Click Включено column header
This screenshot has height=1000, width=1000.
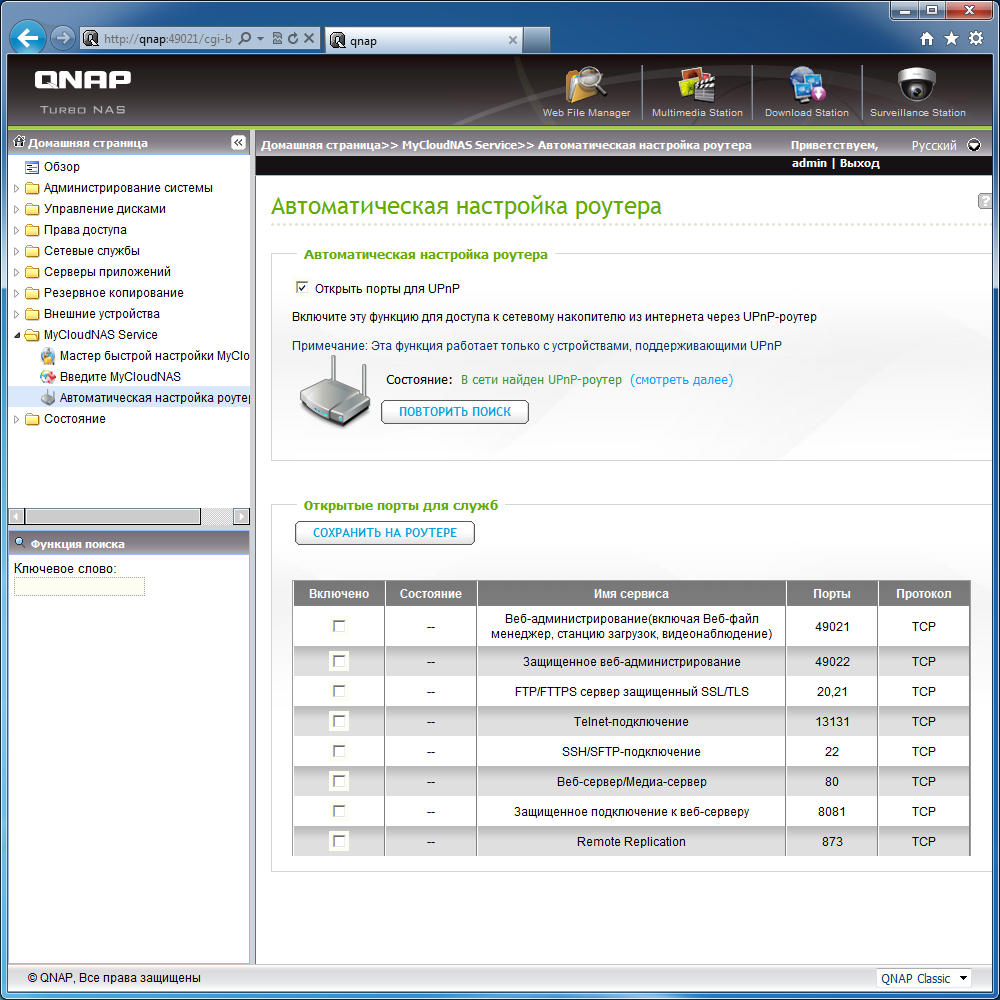click(339, 593)
